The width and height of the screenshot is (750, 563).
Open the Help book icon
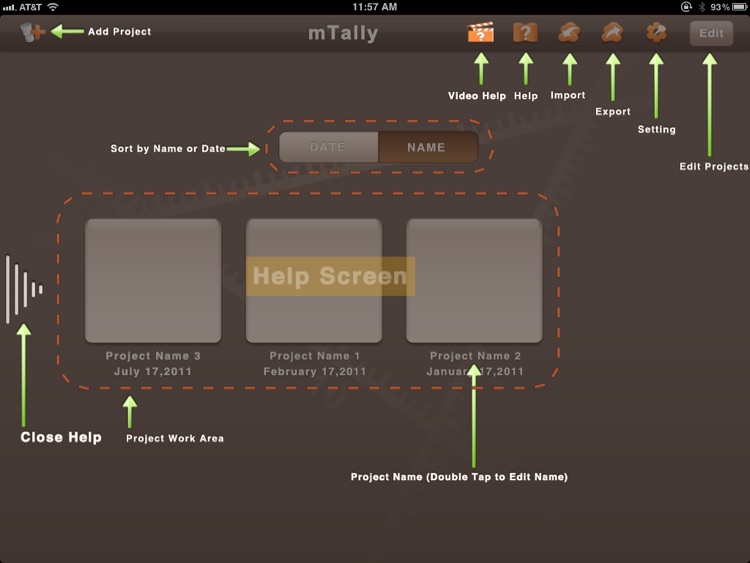point(525,33)
